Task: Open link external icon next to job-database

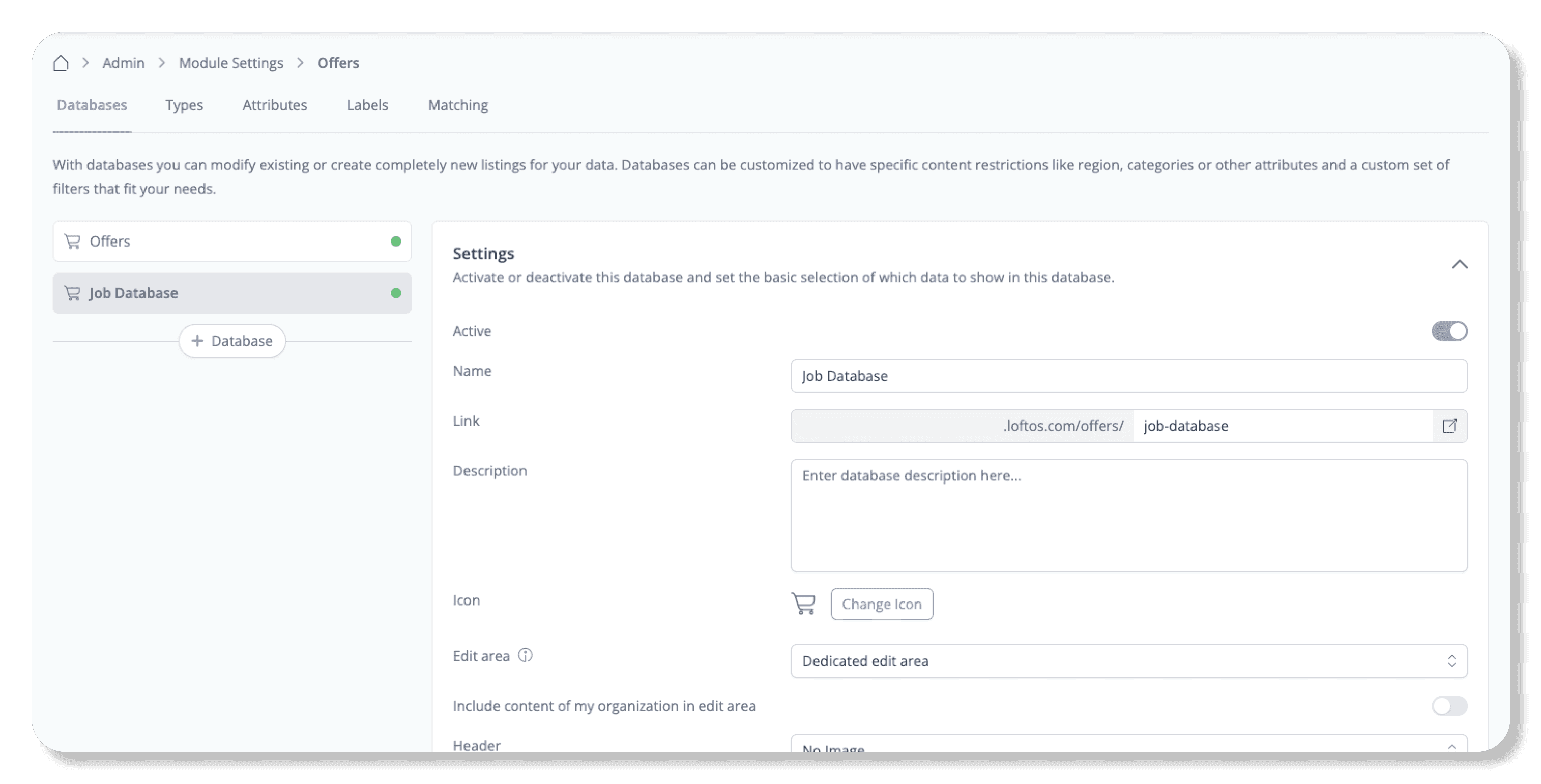Action: tap(1449, 426)
